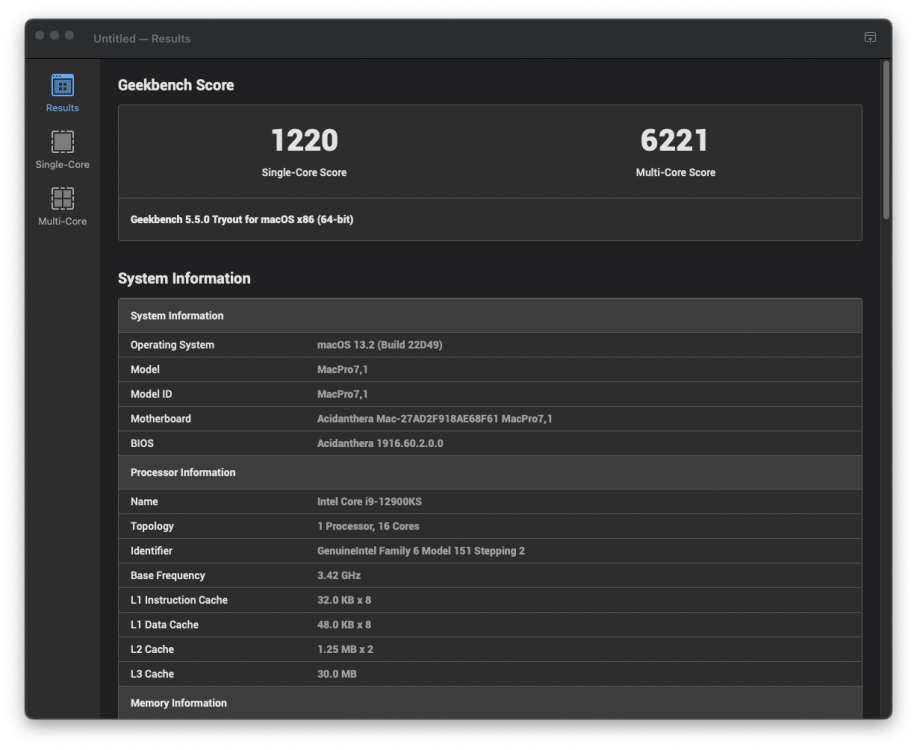
Task: Select the multi-core score 6221
Action: click(674, 140)
